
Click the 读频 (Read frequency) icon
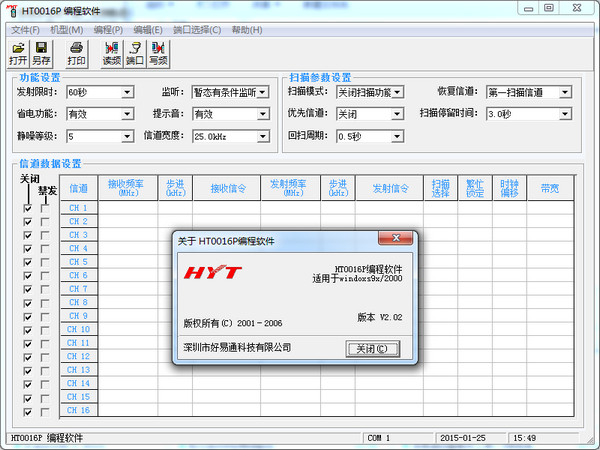click(x=111, y=53)
